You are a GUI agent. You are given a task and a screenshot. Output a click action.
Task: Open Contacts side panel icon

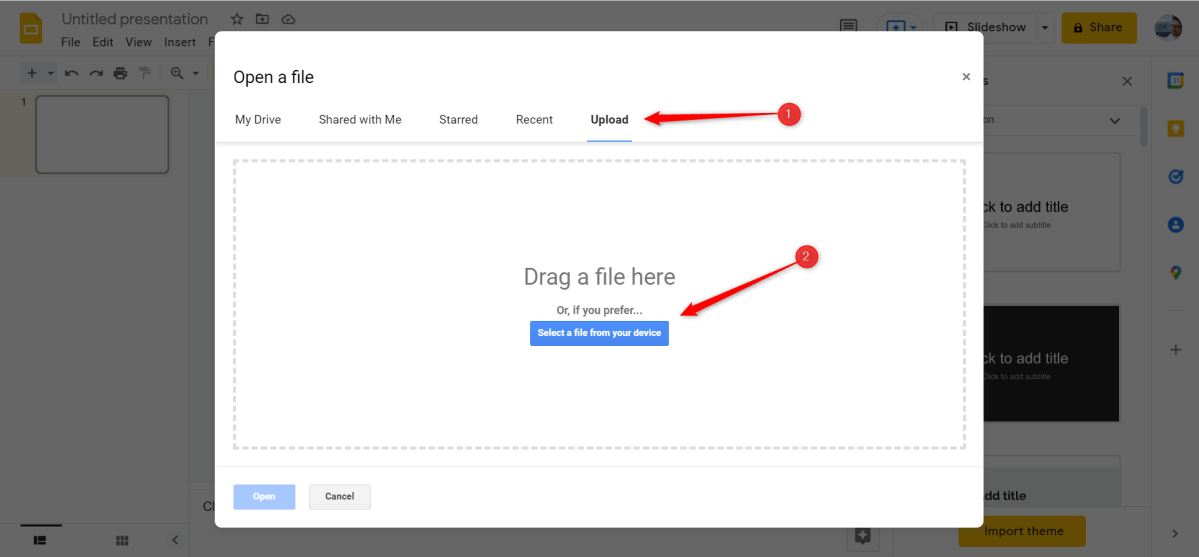tap(1175, 225)
